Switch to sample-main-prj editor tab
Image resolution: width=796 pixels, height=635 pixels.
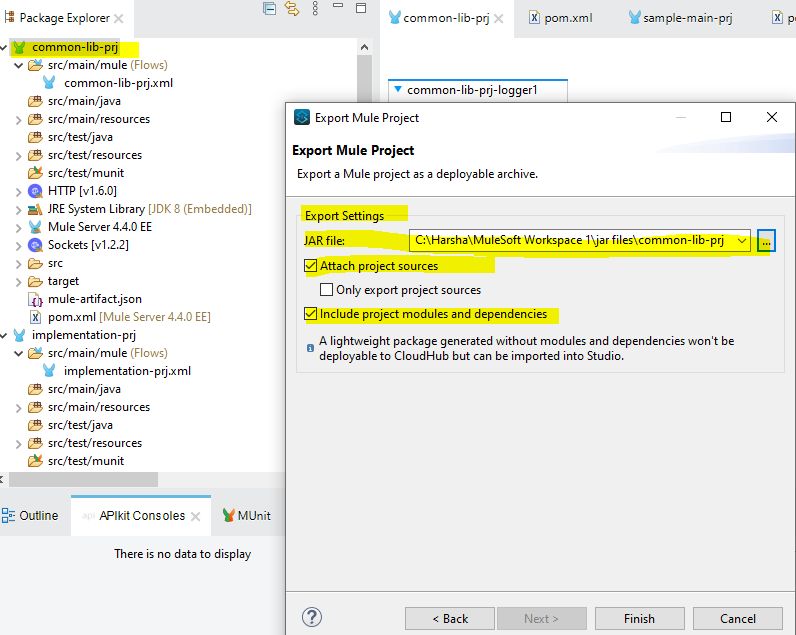click(680, 18)
